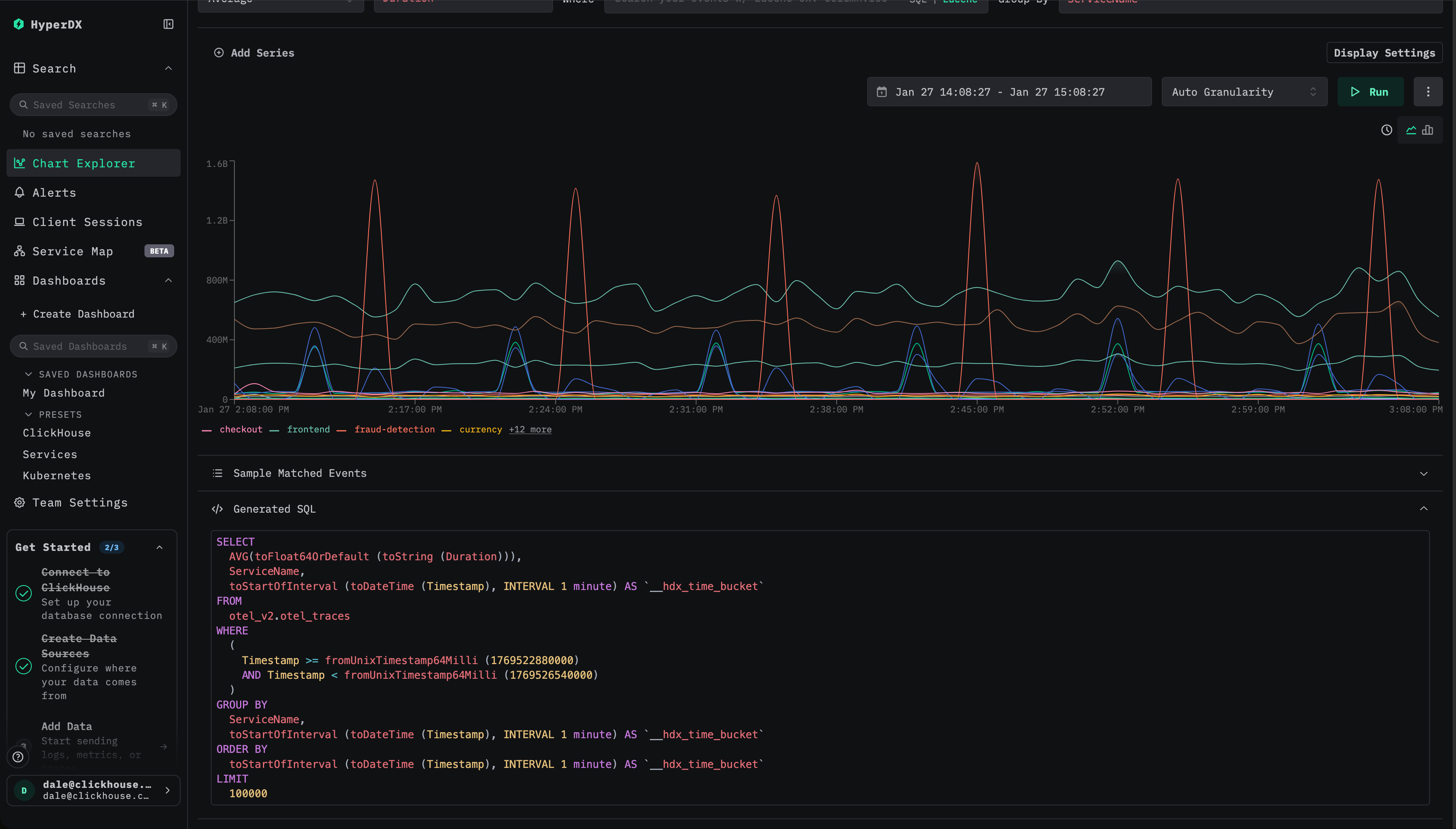The image size is (1456, 829).
Task: Collapse the sidebar using the panel toggle icon
Action: (x=167, y=24)
